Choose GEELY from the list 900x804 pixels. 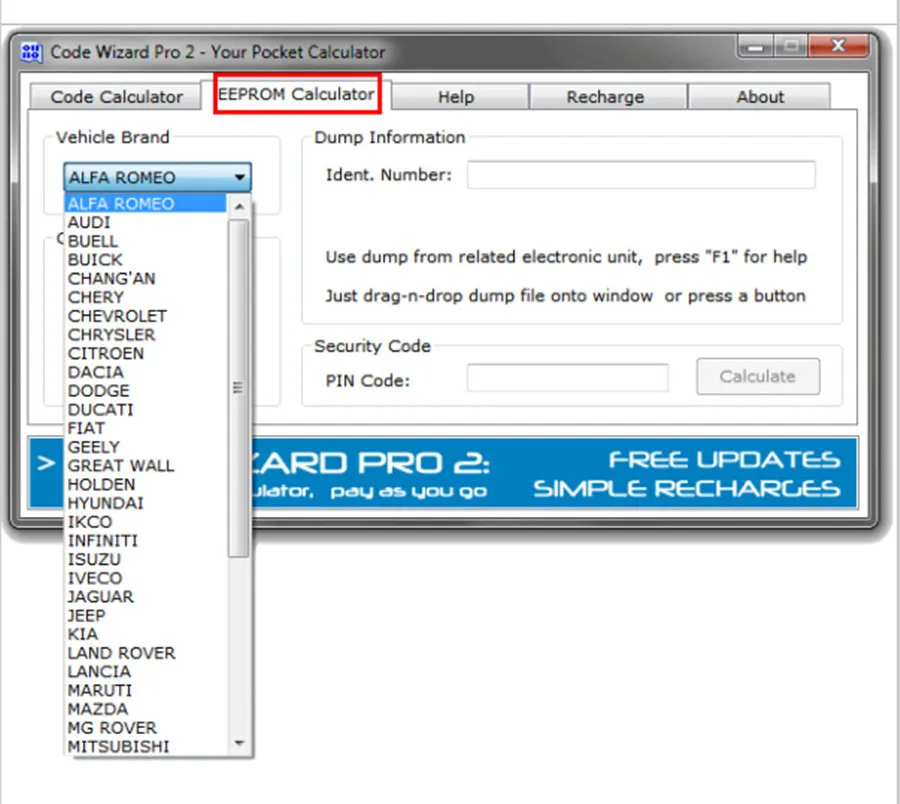pyautogui.click(x=145, y=447)
